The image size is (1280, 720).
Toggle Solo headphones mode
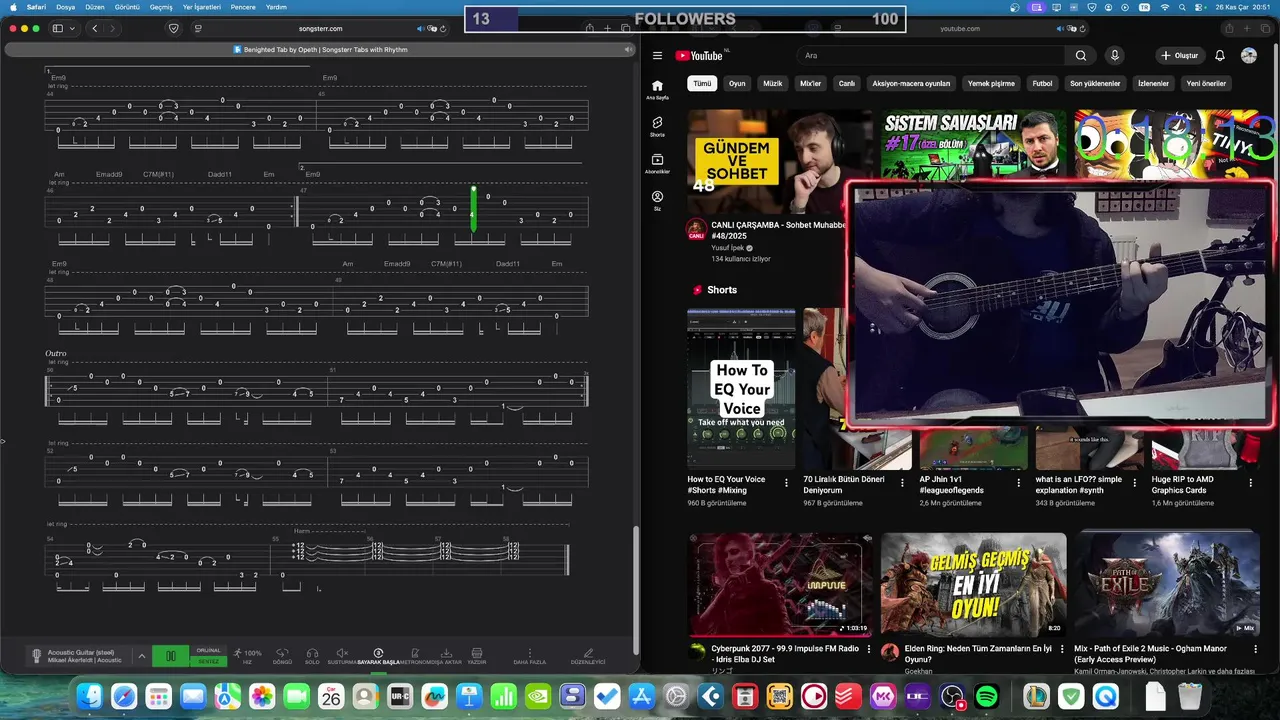pyautogui.click(x=312, y=656)
